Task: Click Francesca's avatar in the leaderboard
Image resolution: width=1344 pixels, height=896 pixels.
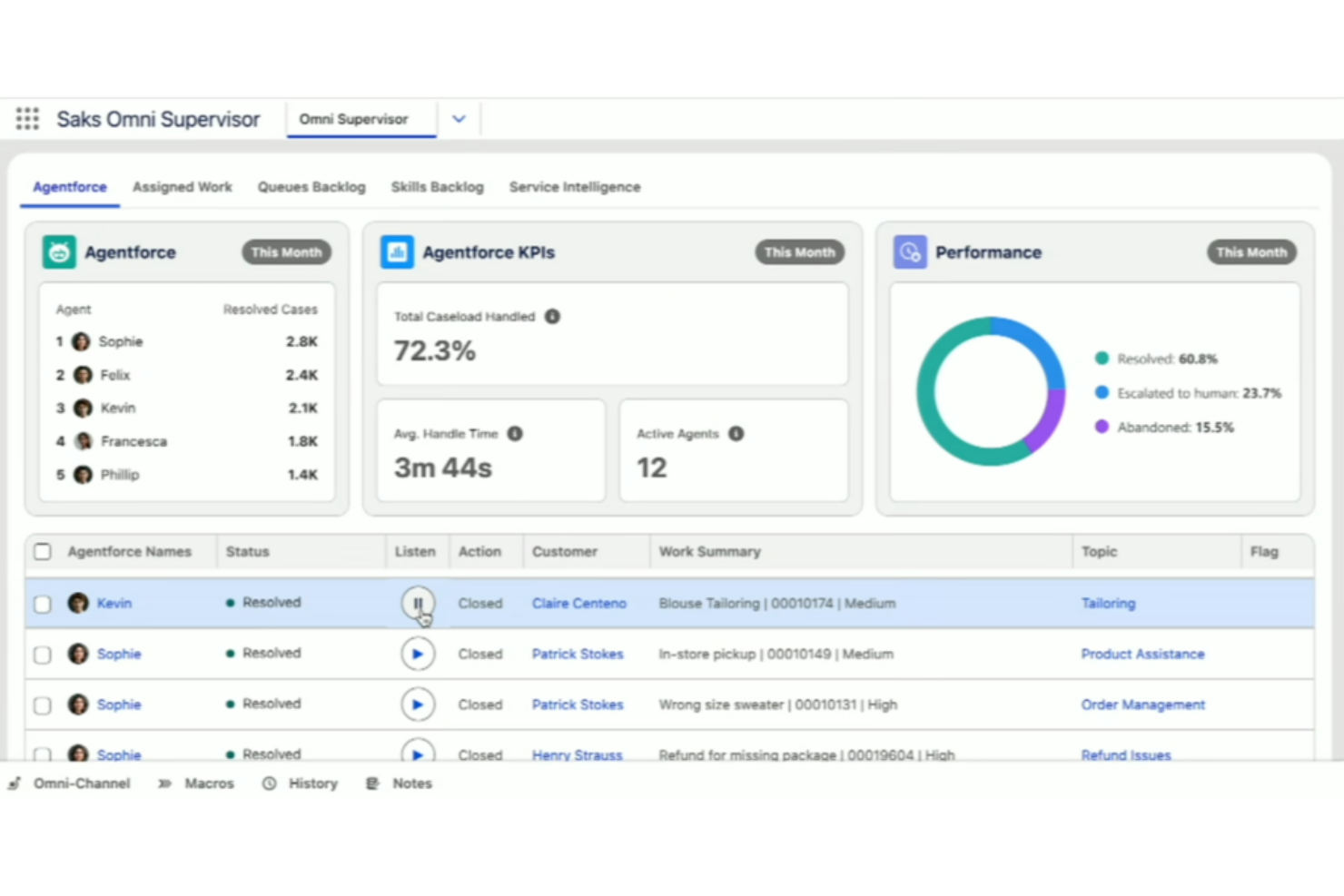Action: click(84, 441)
